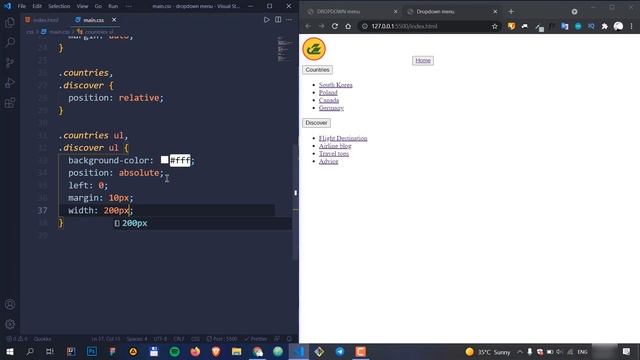Open the browser profile avatar
Image resolution: width=640 pixels, height=360 pixels.
pos(618,26)
